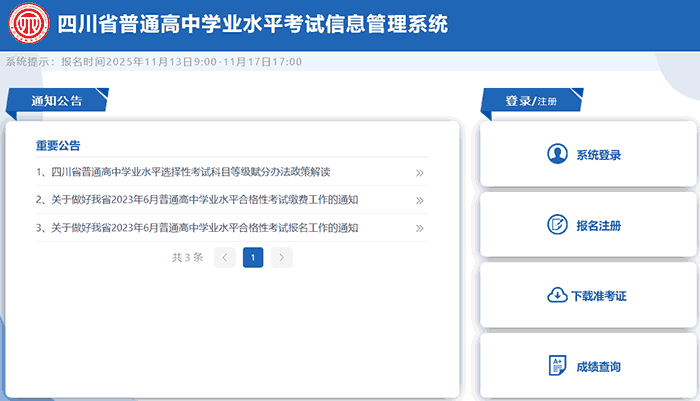Click the 系统提示 registration time notice
Viewport: 700px width, 401px height.
tap(154, 62)
